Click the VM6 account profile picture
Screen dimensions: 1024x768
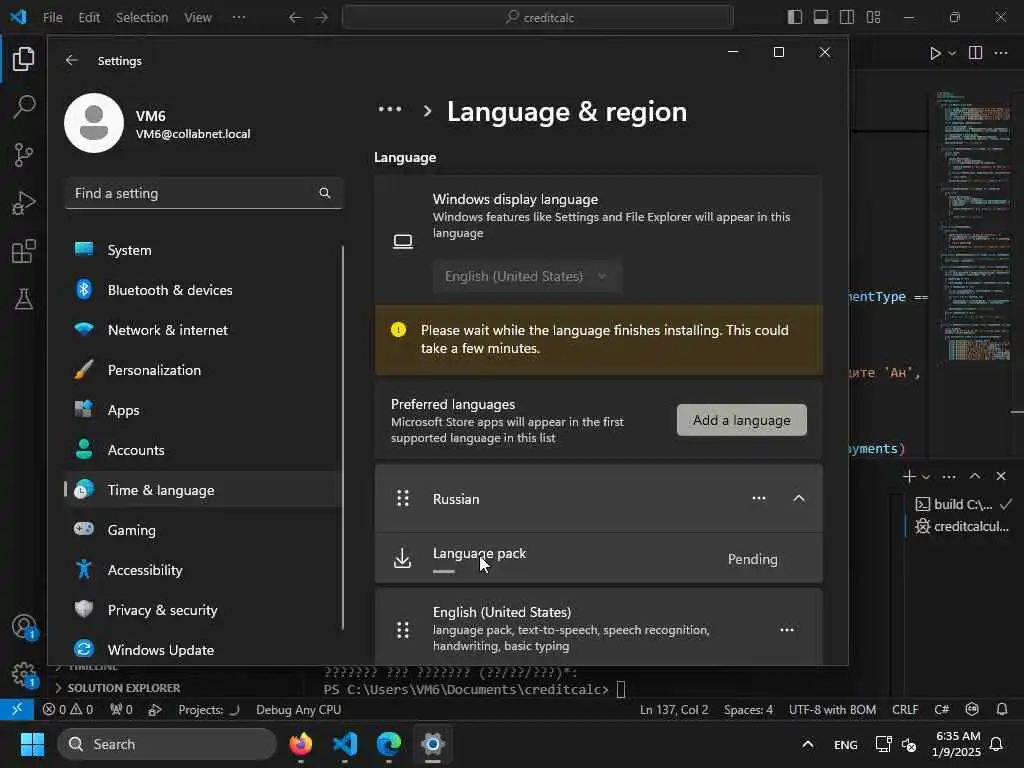point(94,123)
